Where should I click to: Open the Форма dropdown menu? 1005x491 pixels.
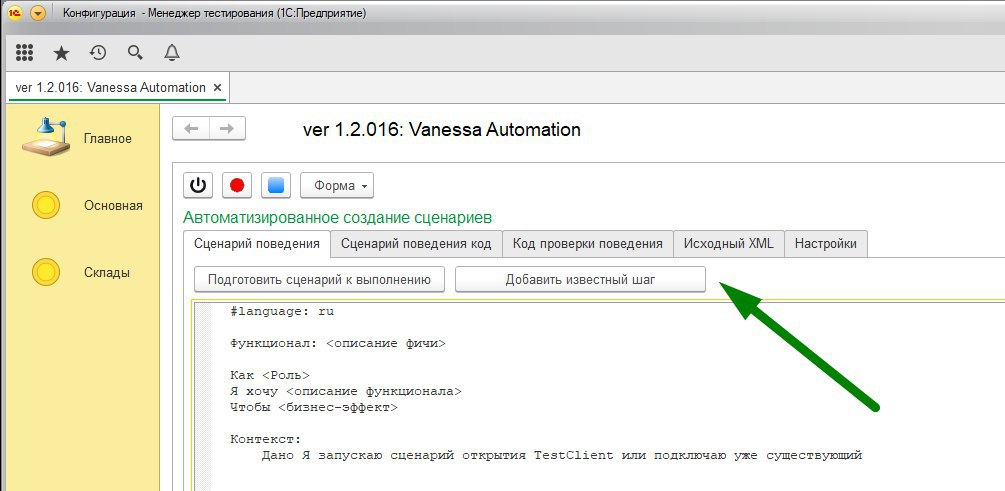(337, 186)
